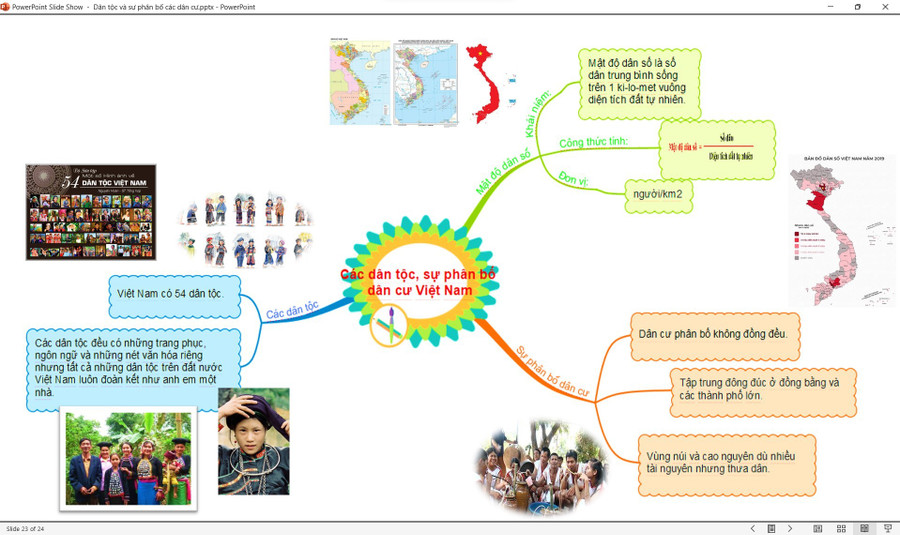Select Reading View icon
The height and width of the screenshot is (535, 900).
(864, 528)
